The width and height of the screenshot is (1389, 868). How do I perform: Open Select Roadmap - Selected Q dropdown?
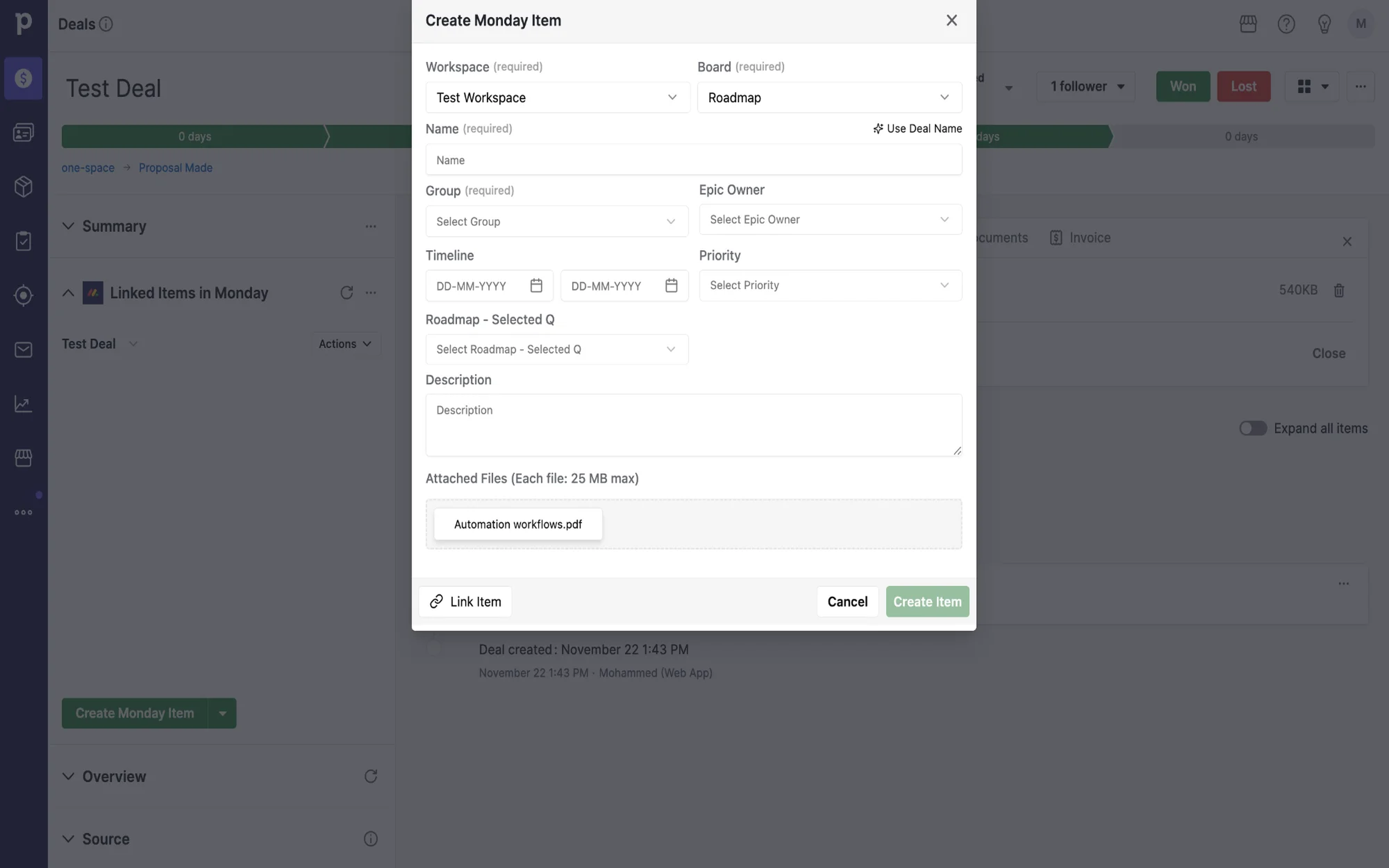click(x=557, y=349)
